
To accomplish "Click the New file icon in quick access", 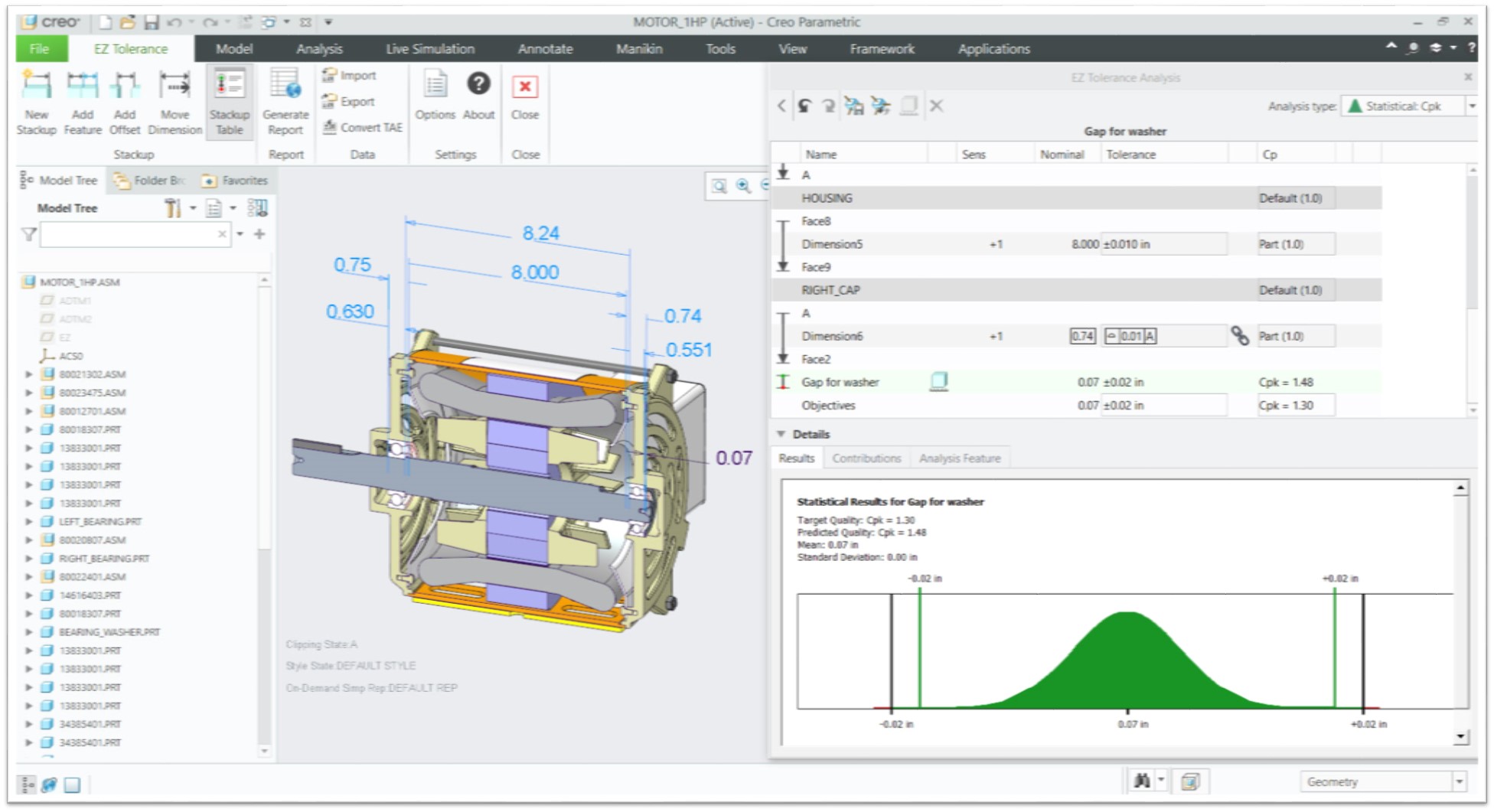I will tap(106, 22).
